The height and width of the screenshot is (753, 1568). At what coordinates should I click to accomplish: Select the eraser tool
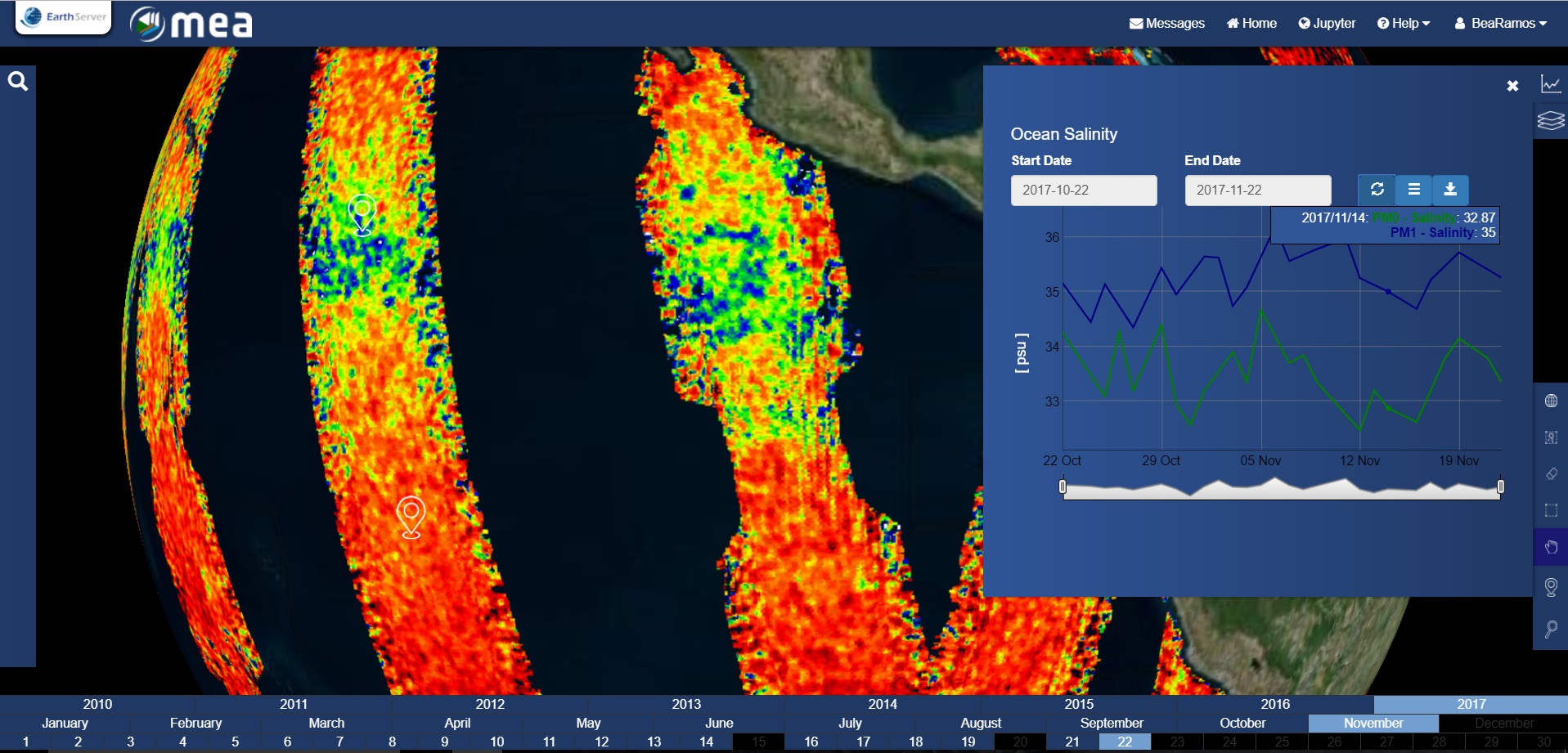[x=1551, y=474]
